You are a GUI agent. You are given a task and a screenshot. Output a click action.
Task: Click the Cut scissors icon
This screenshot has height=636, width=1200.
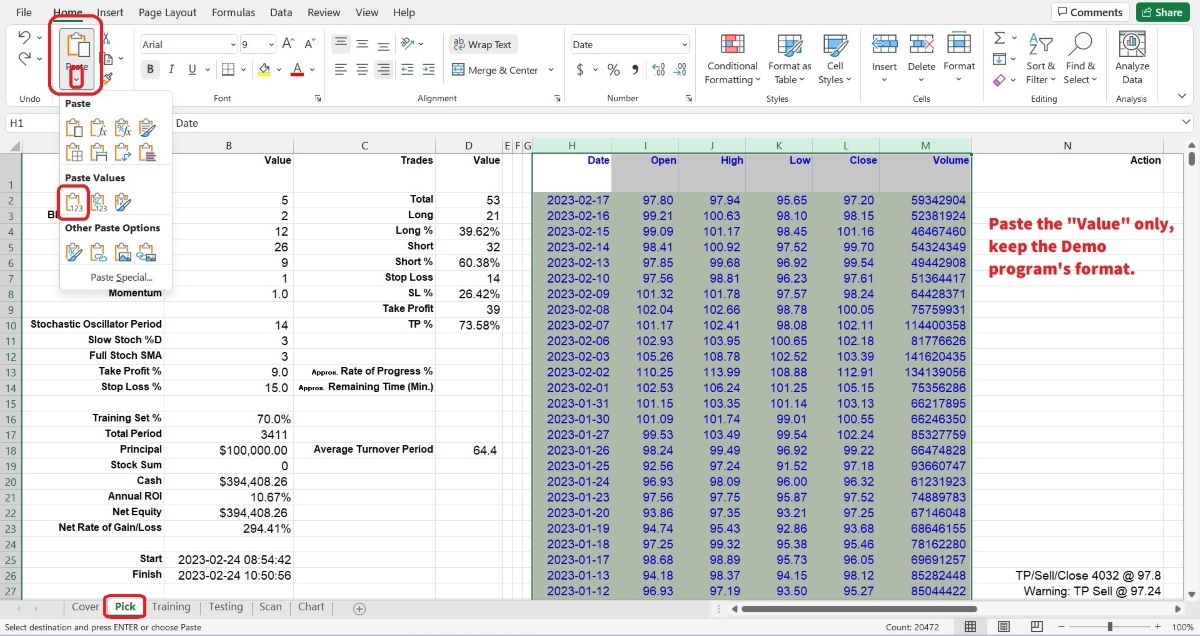click(x=107, y=36)
